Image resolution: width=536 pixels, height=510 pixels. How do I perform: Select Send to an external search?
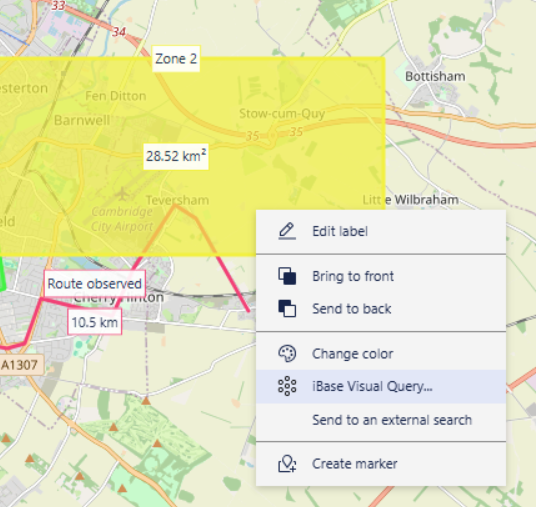tap(381, 420)
